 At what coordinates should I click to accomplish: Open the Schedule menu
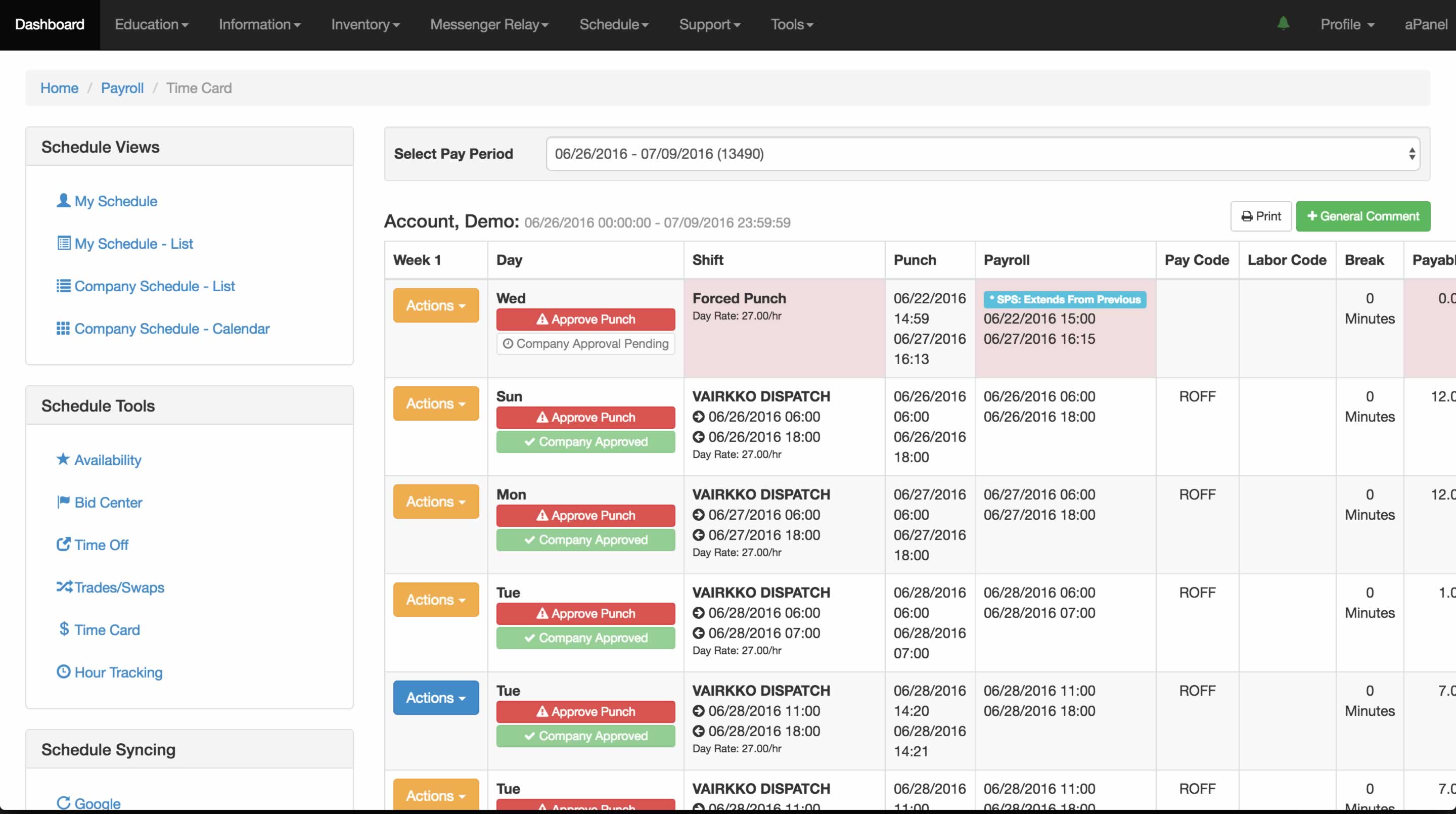pyautogui.click(x=614, y=24)
